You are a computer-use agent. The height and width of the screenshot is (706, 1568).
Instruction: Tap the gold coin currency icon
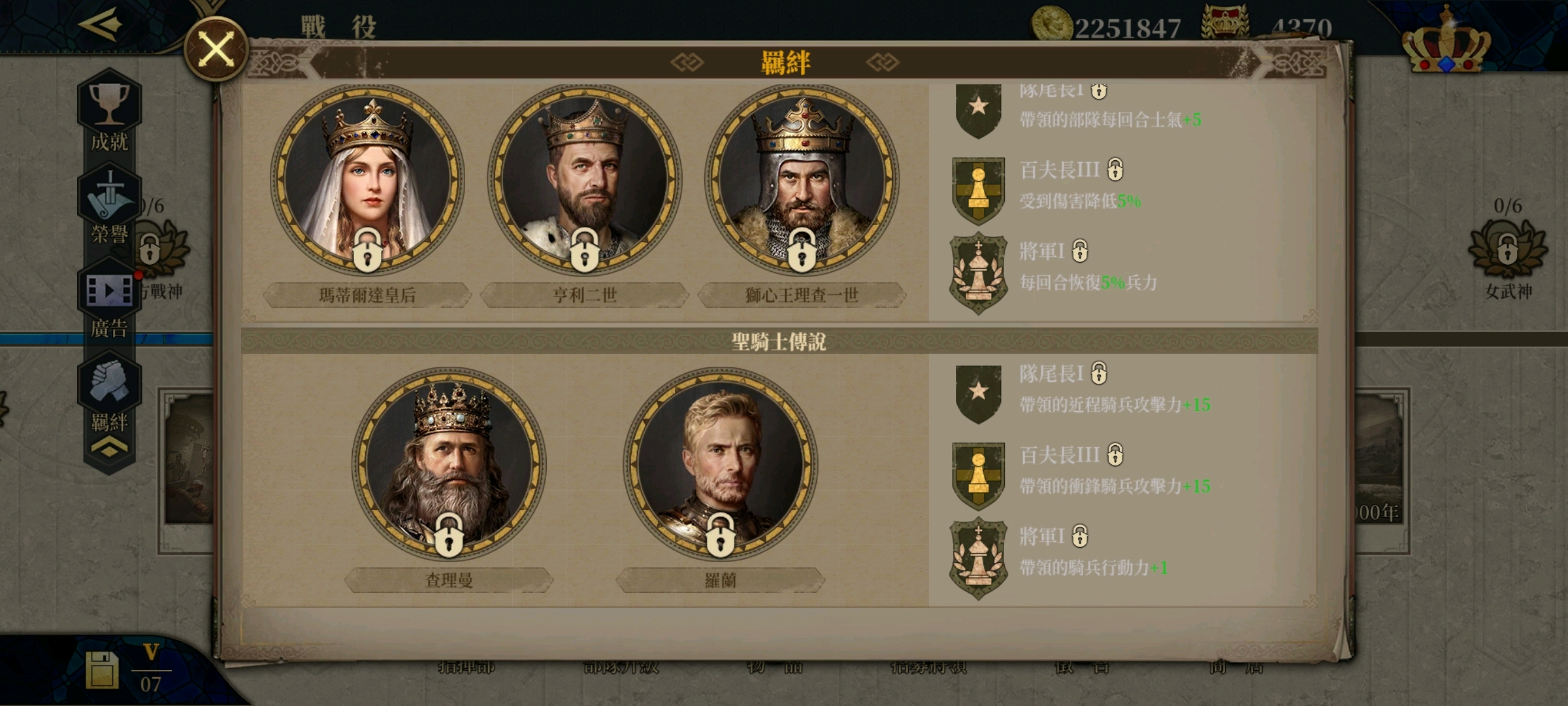pyautogui.click(x=1052, y=25)
